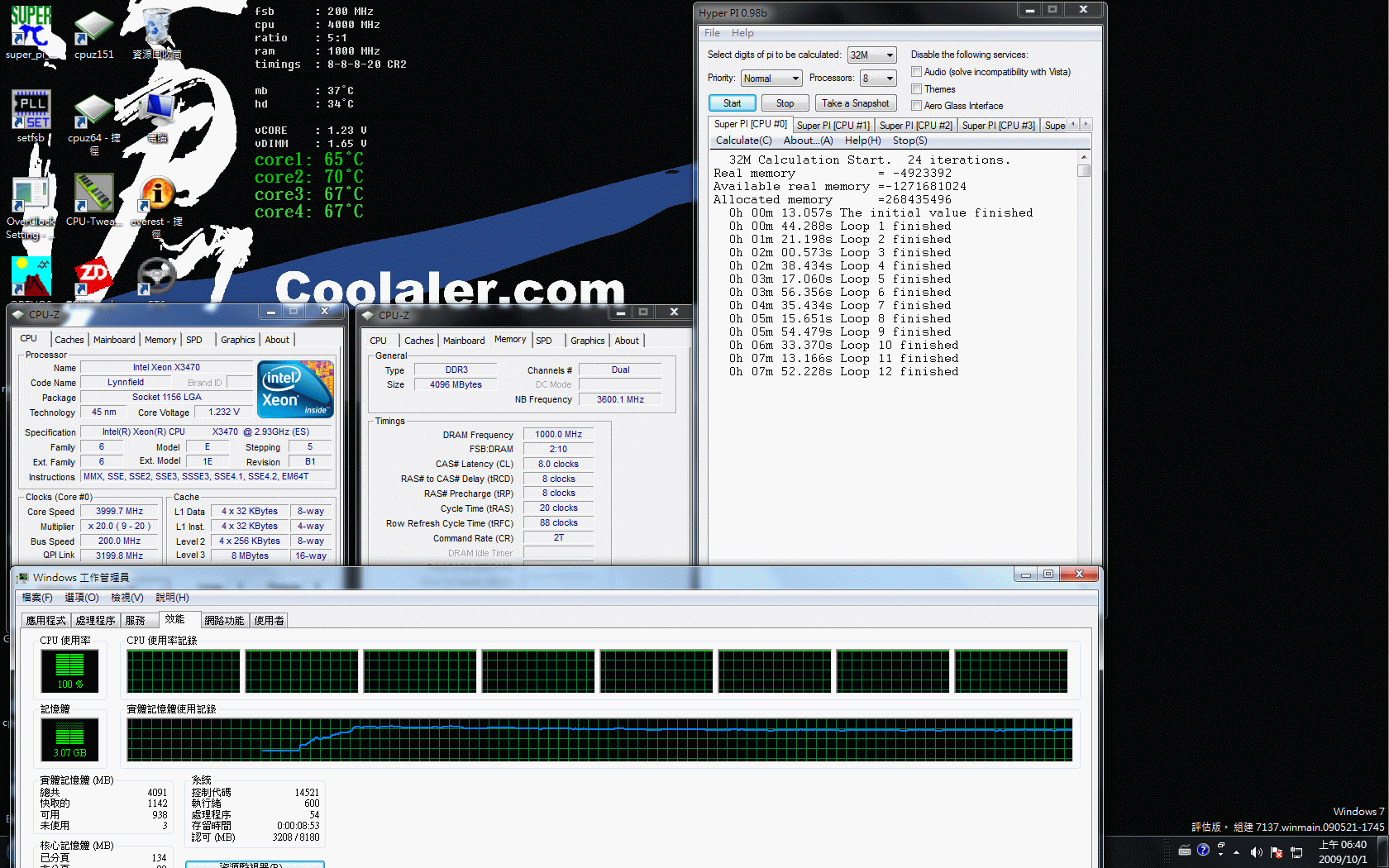Open Task Manager Options (選項) menu

point(82,598)
